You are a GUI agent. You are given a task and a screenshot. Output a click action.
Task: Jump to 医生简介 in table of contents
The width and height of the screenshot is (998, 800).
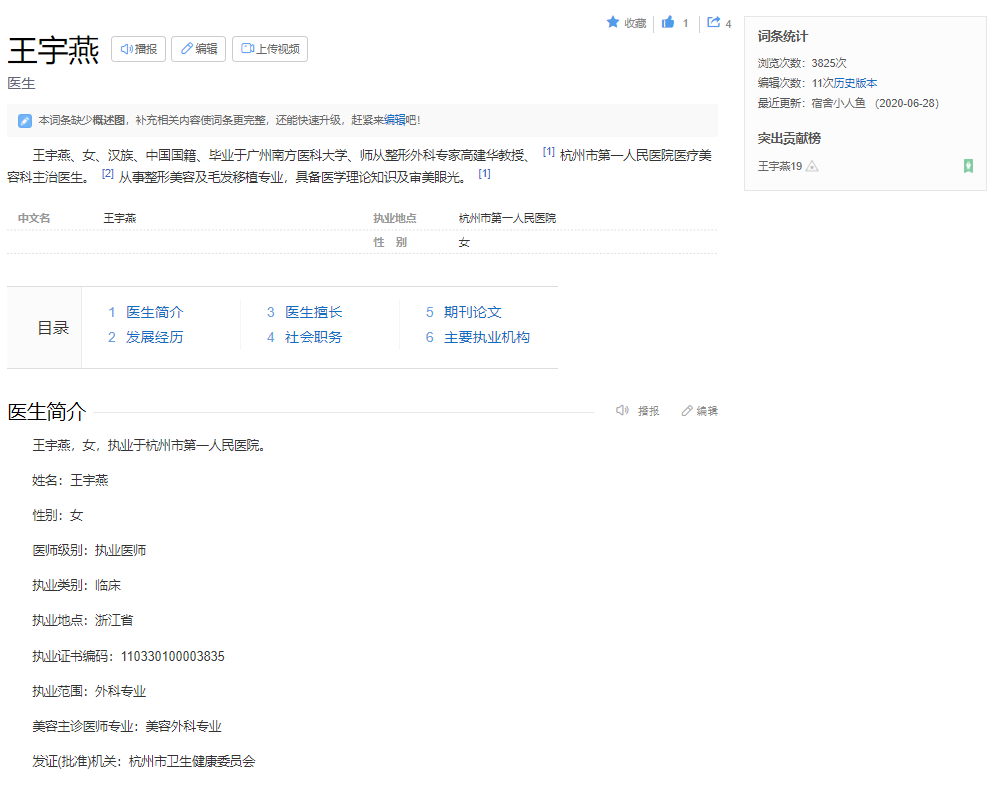pos(154,312)
